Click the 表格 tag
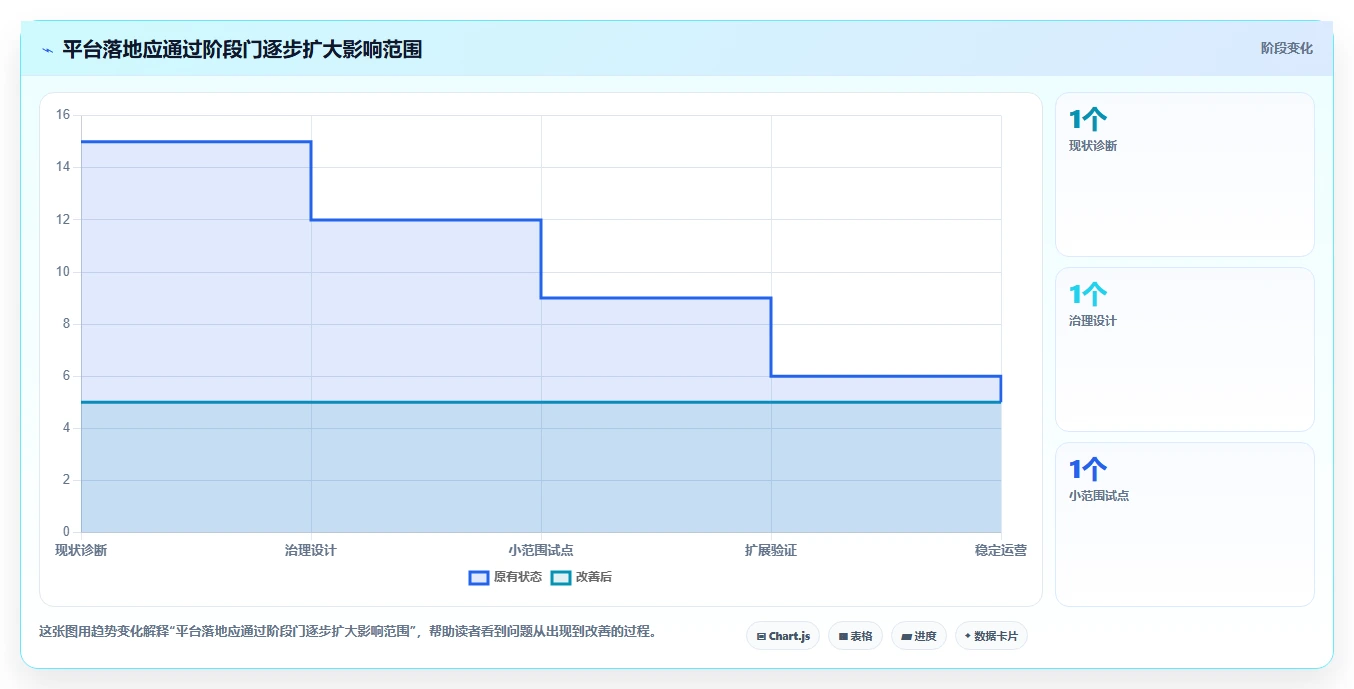 [855, 636]
